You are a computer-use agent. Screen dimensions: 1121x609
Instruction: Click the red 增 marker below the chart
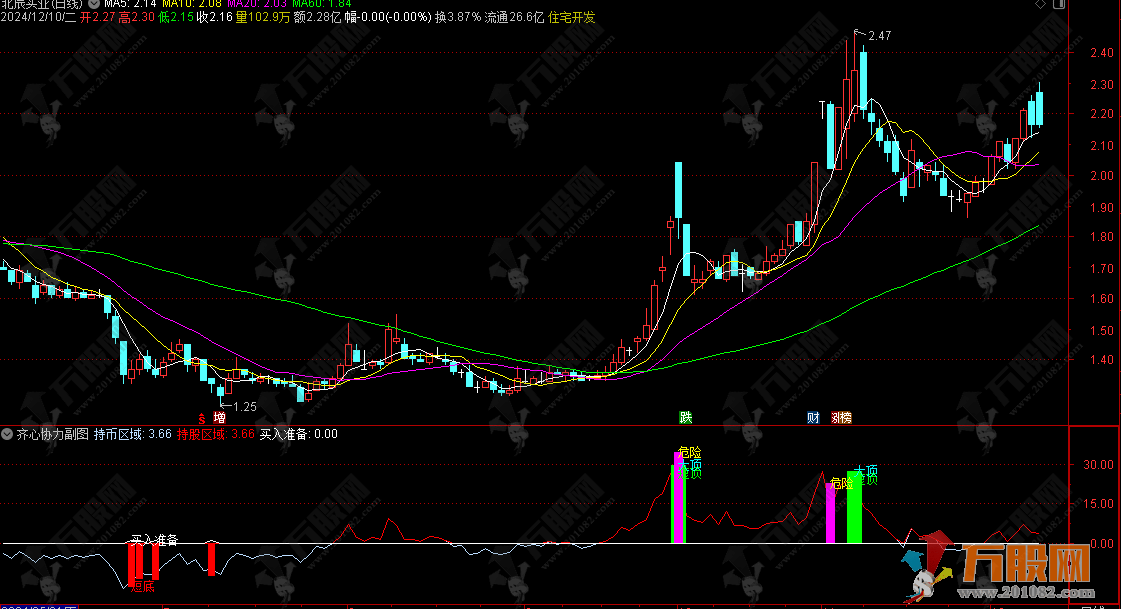click(219, 417)
